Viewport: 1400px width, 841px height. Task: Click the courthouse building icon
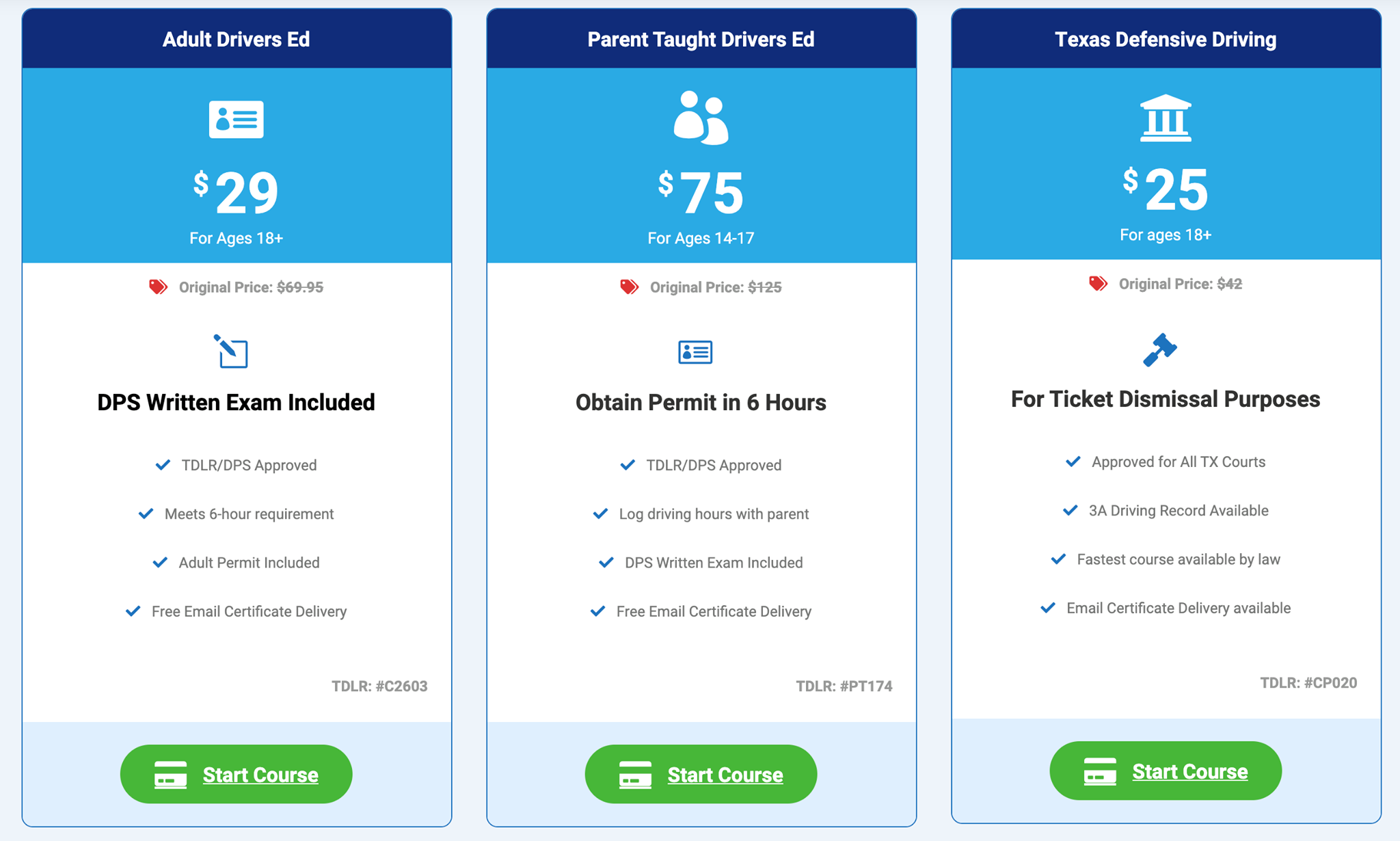point(1166,118)
